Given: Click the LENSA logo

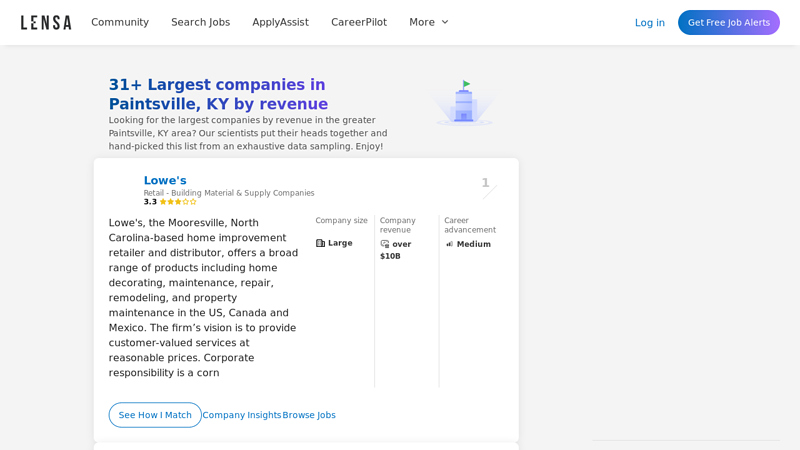Looking at the screenshot, I should point(46,22).
